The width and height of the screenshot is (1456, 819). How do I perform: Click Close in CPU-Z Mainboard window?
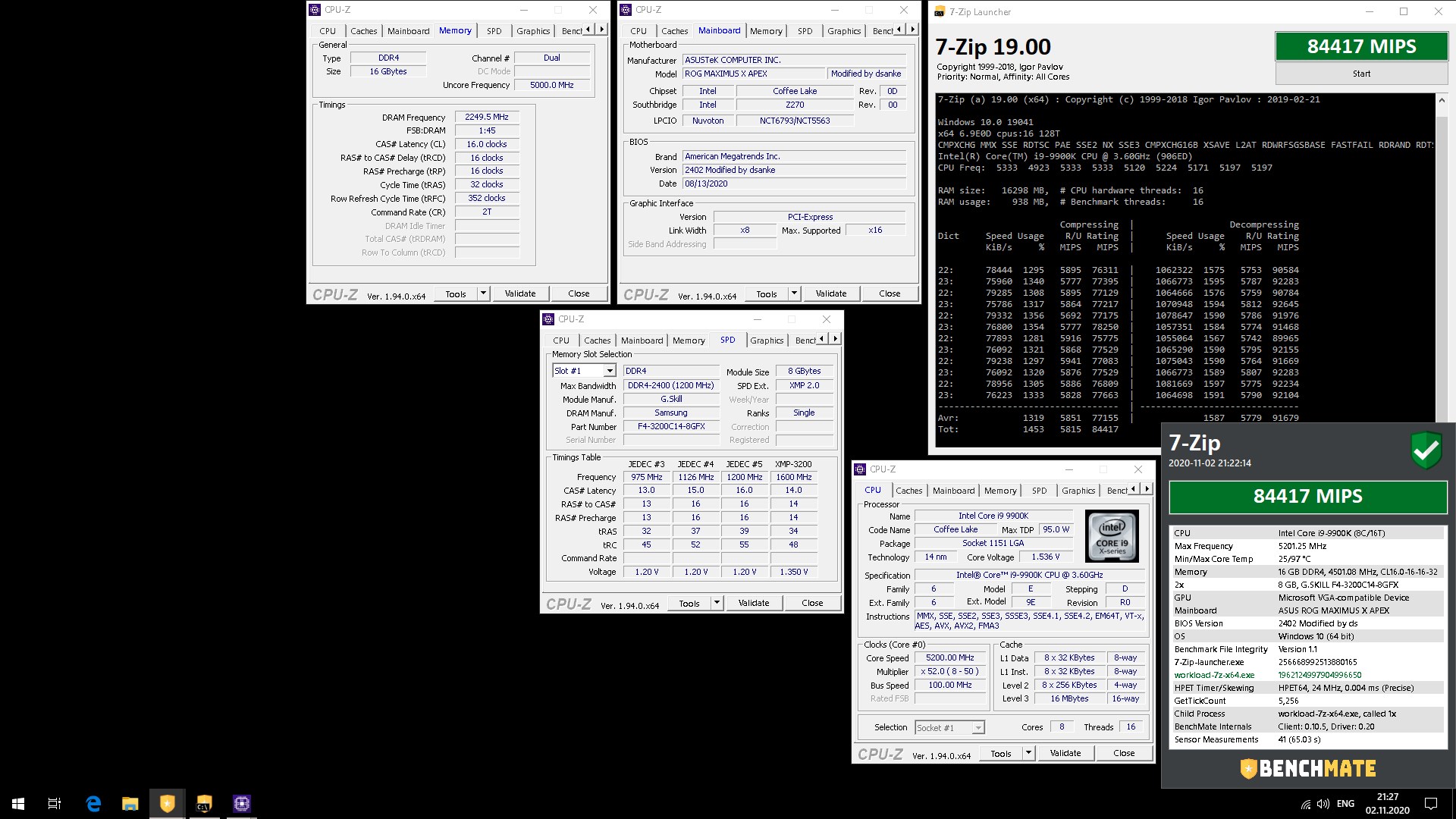890,293
